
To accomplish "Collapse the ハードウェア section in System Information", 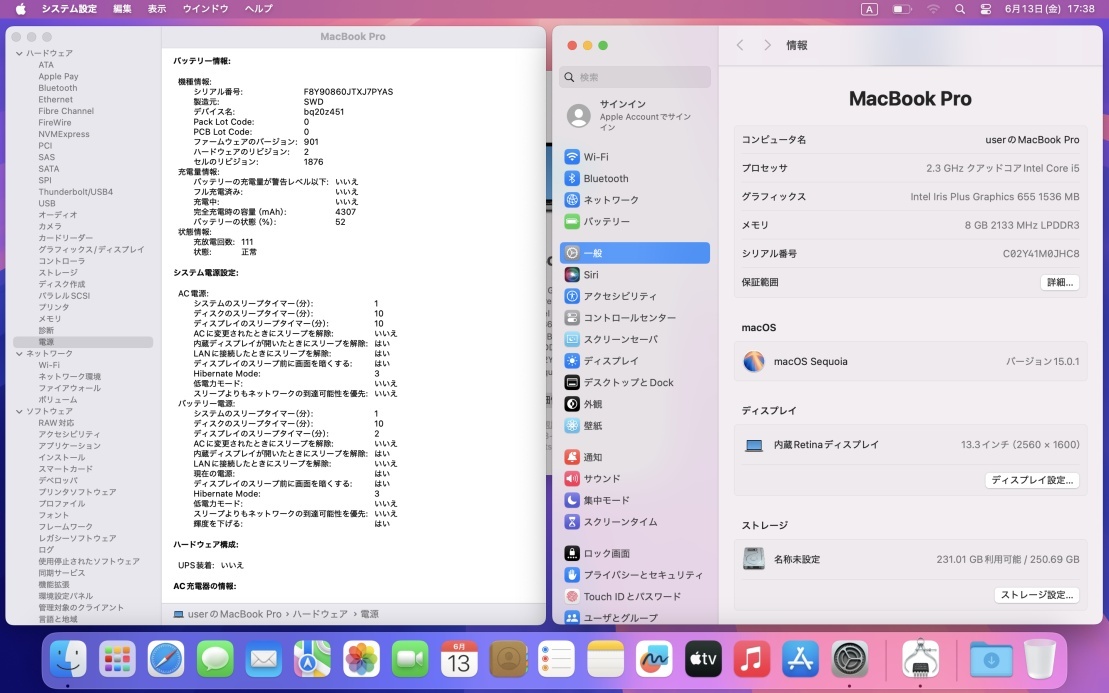I will click(17, 53).
